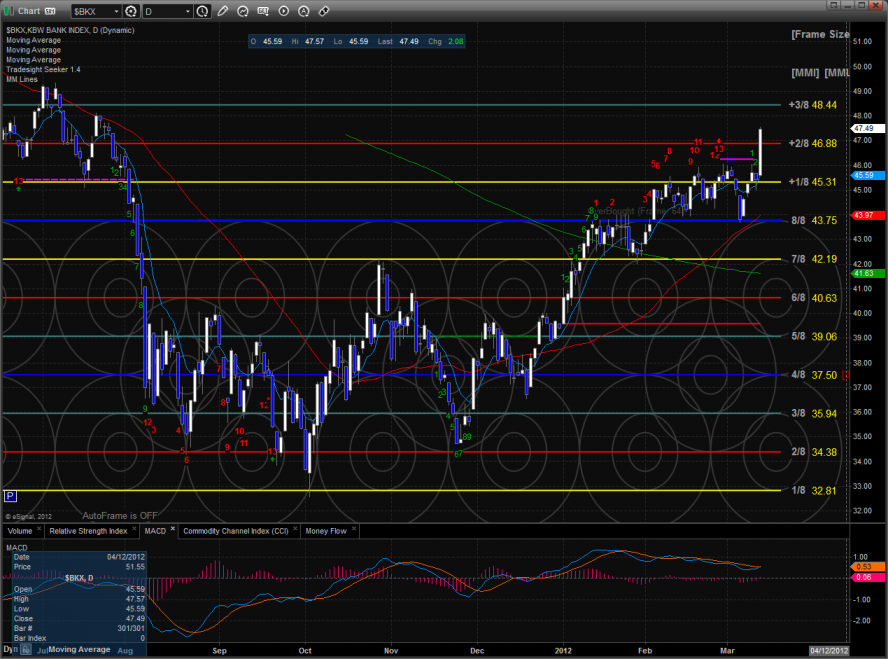Click the symbol settings gear icon
Viewport: 888px width, 659px height.
131,11
